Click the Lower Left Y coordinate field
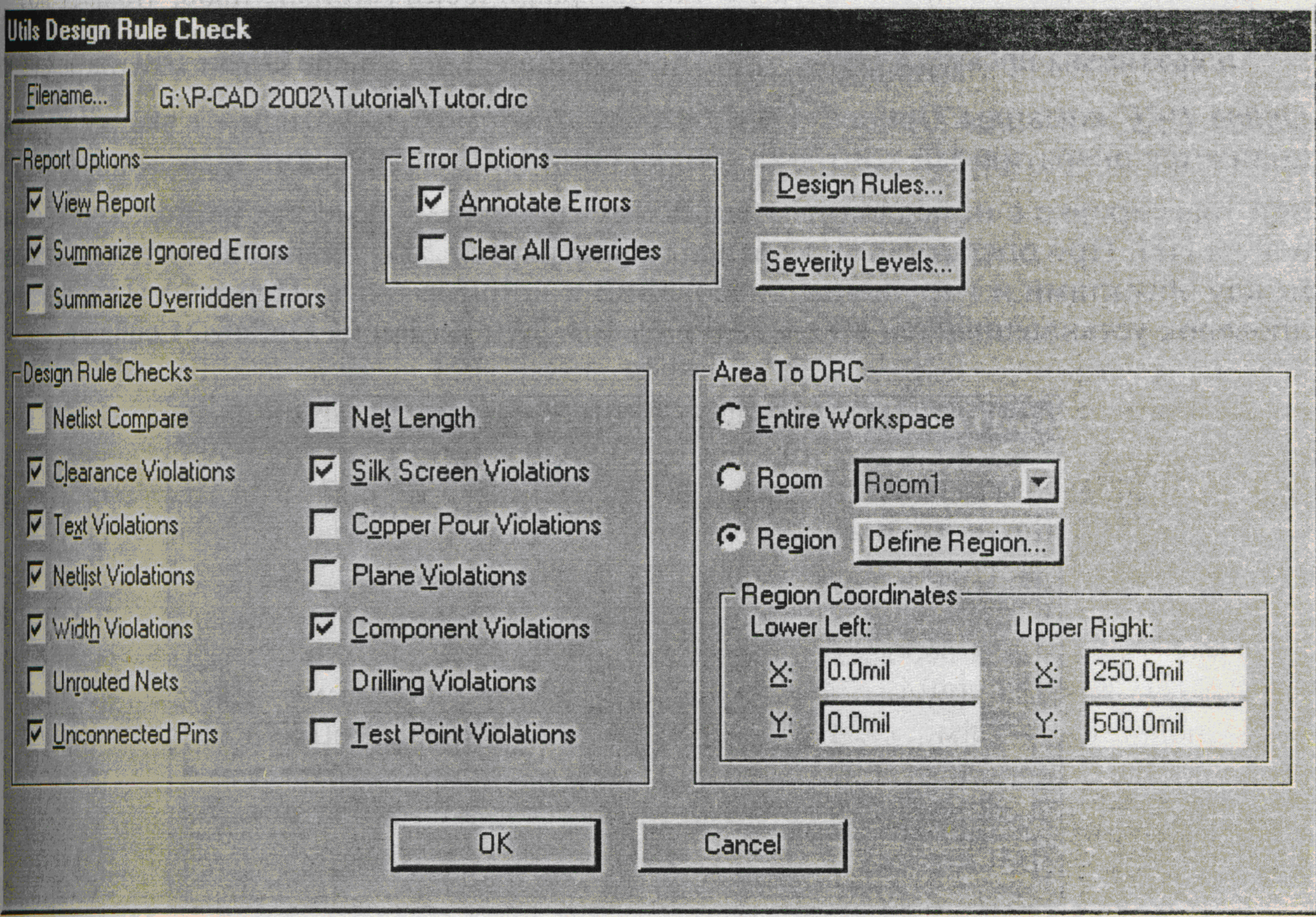1316x917 pixels. pyautogui.click(x=900, y=723)
